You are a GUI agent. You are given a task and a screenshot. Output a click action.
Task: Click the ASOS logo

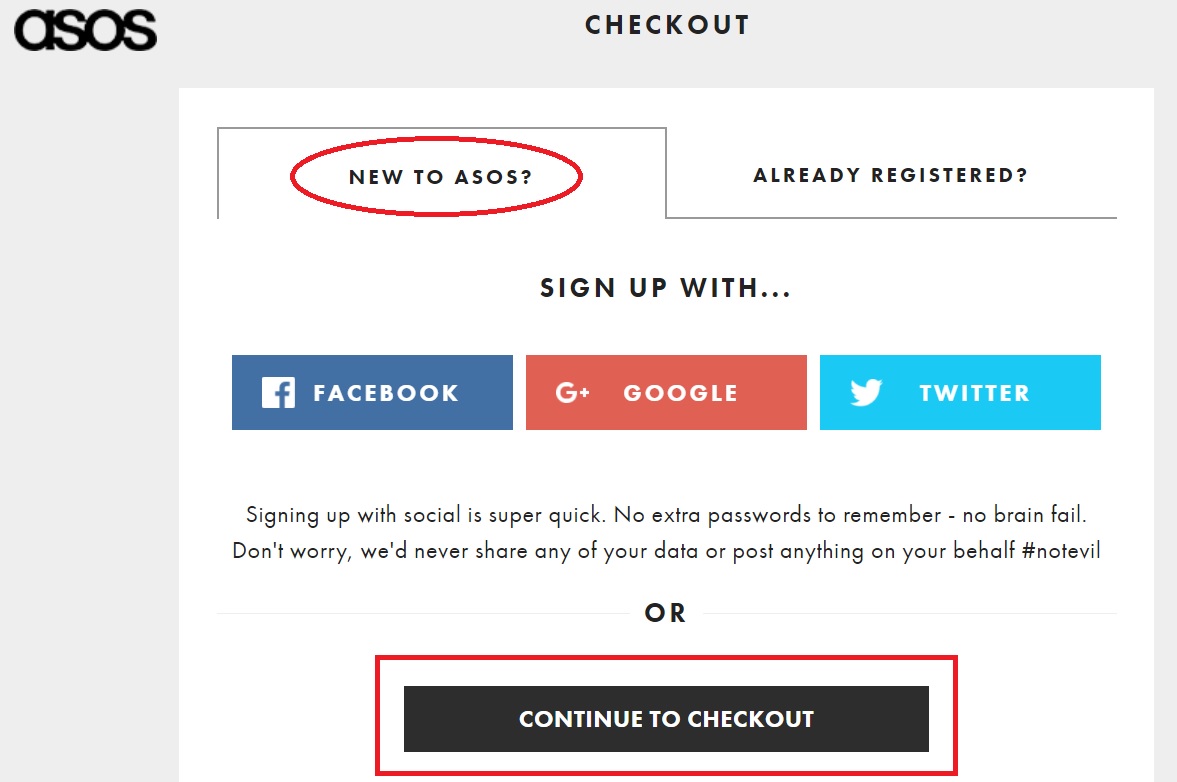[85, 30]
